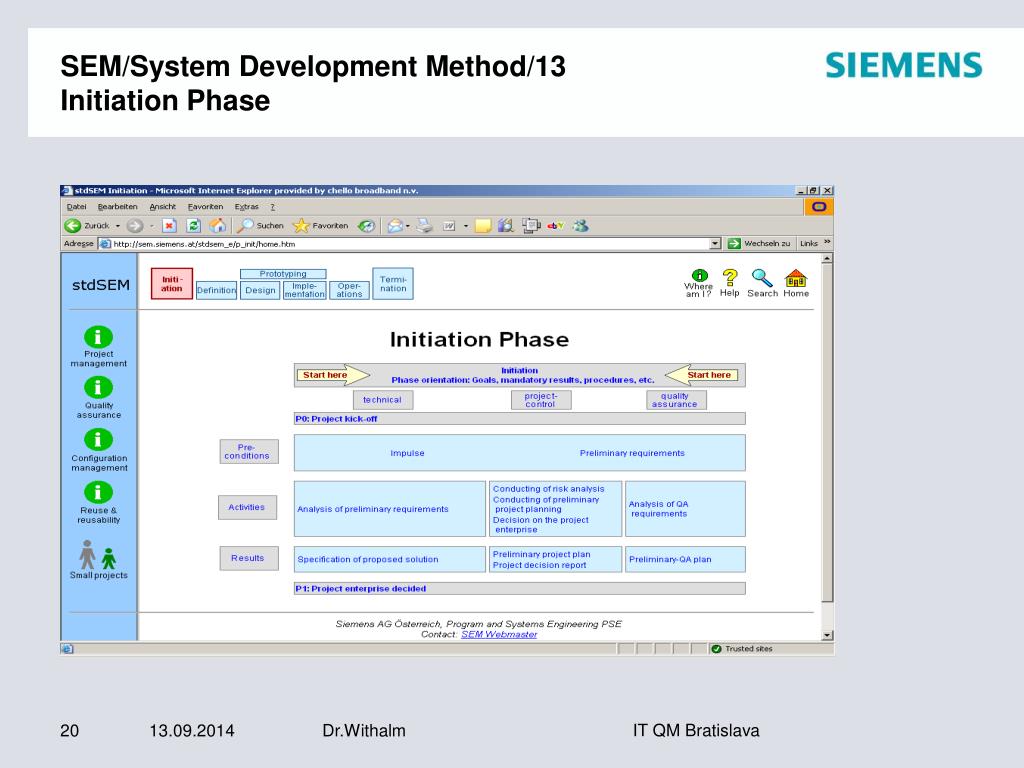Open Quality assurance info icon

pos(98,388)
